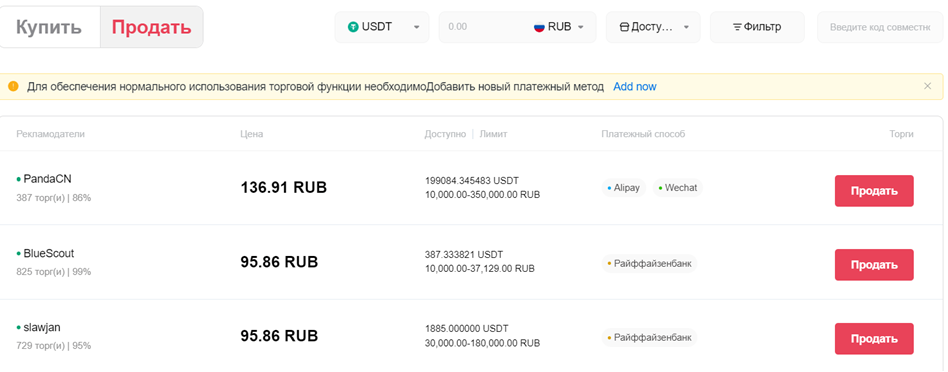Open the RUB currency dropdown

point(560,27)
